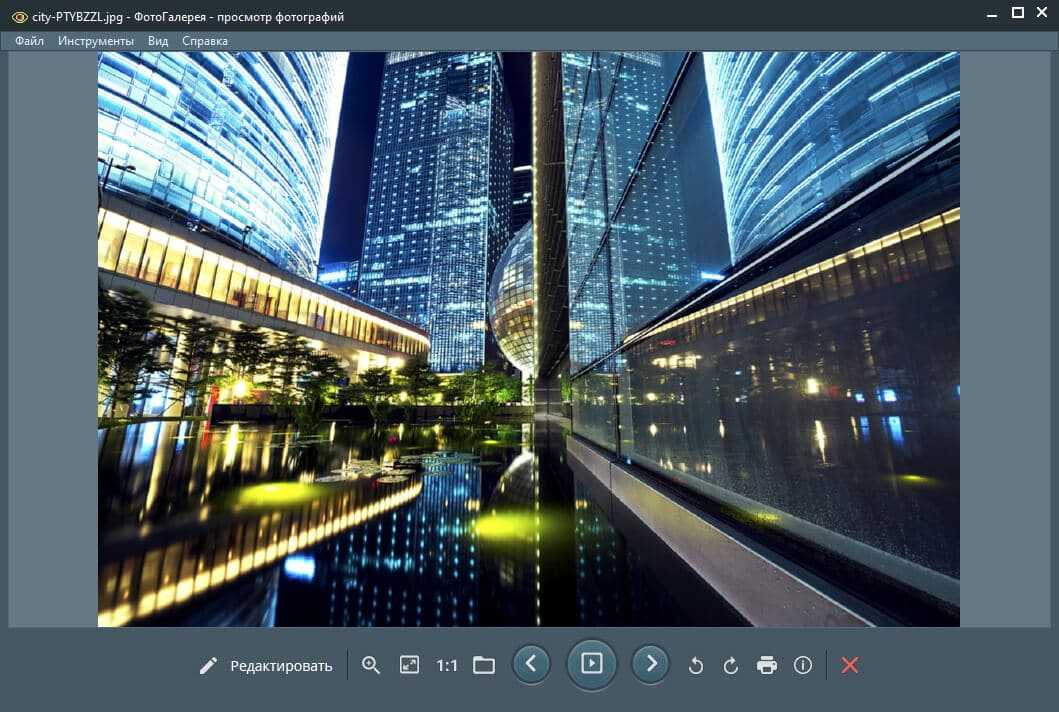Screen dimensions: 1059x712
Task: Rotate the photo clockwise
Action: pyautogui.click(x=731, y=665)
